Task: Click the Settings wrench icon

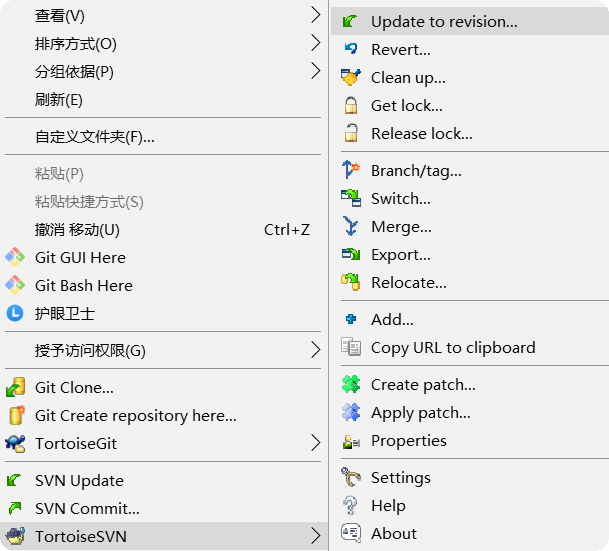Action: [x=350, y=477]
